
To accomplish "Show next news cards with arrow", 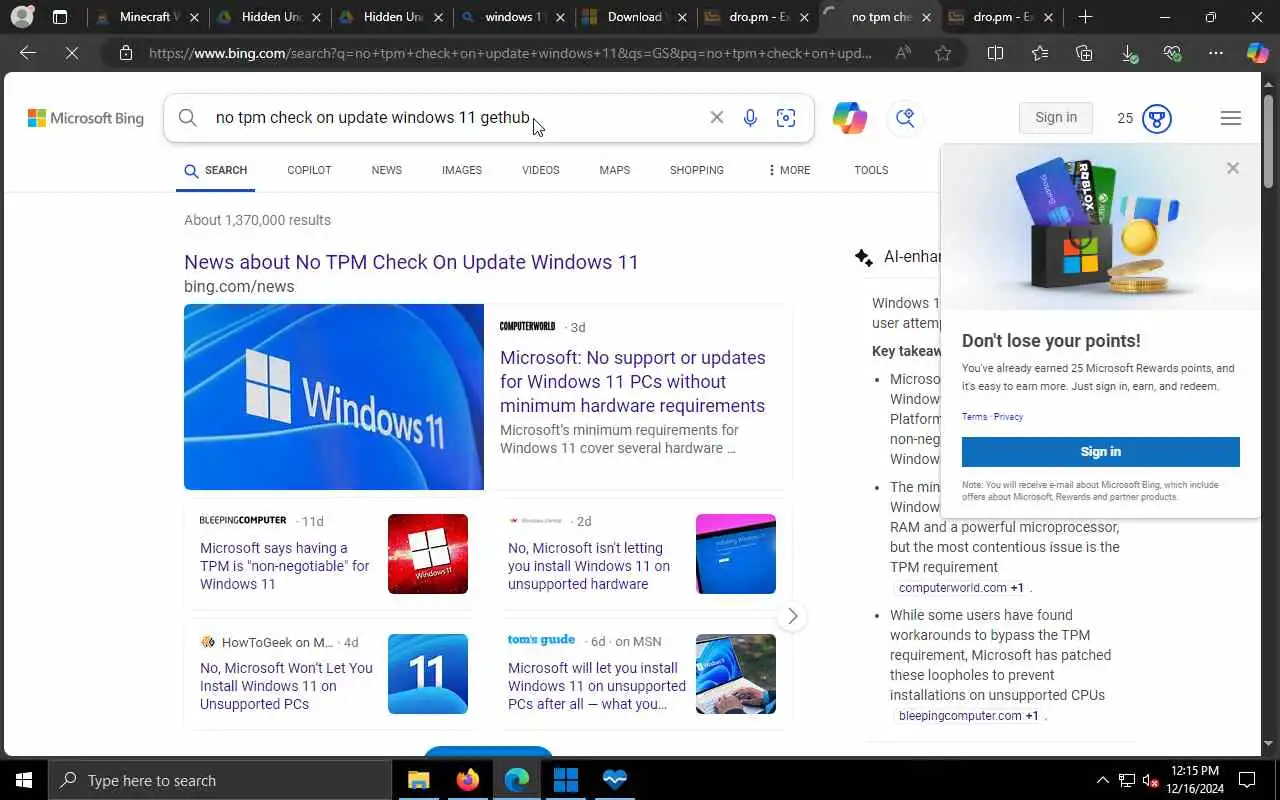I will click(x=792, y=616).
